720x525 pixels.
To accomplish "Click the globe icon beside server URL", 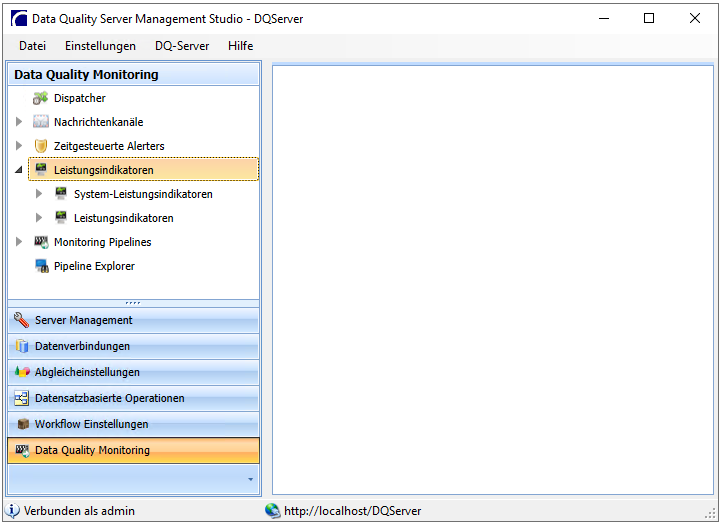I will pos(273,510).
